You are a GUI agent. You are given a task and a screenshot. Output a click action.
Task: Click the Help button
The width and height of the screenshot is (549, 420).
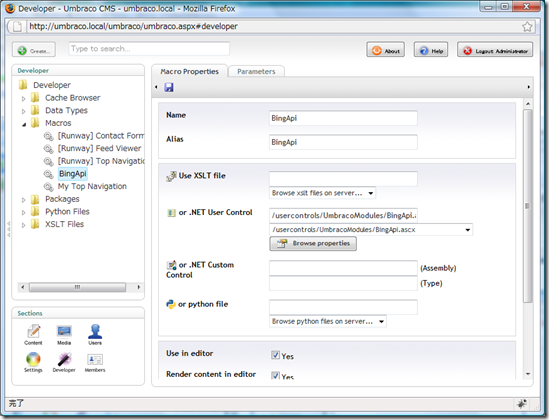pos(431,50)
